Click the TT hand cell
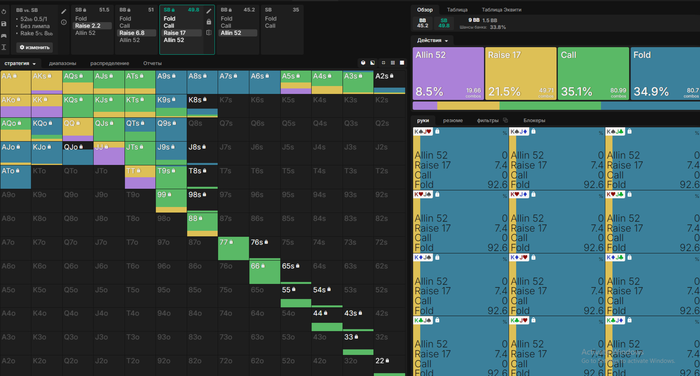 point(140,178)
